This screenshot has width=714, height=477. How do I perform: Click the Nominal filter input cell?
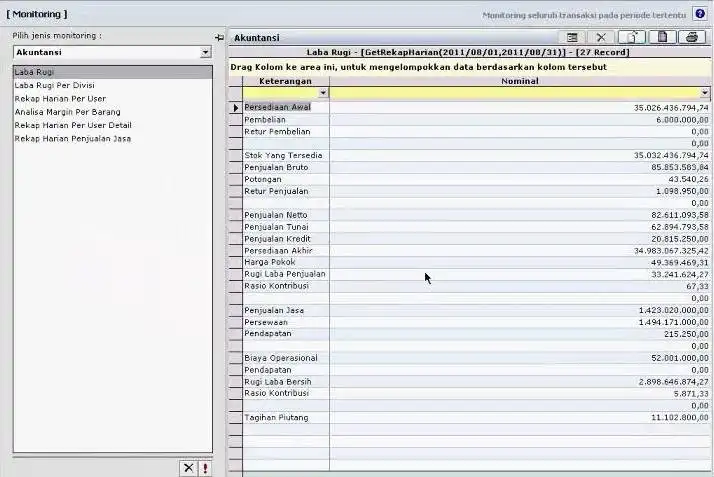[515, 93]
